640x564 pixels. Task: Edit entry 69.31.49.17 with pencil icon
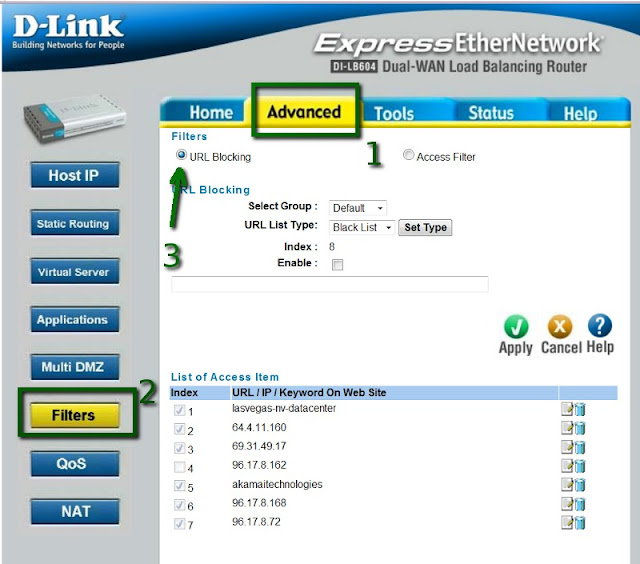(x=567, y=447)
